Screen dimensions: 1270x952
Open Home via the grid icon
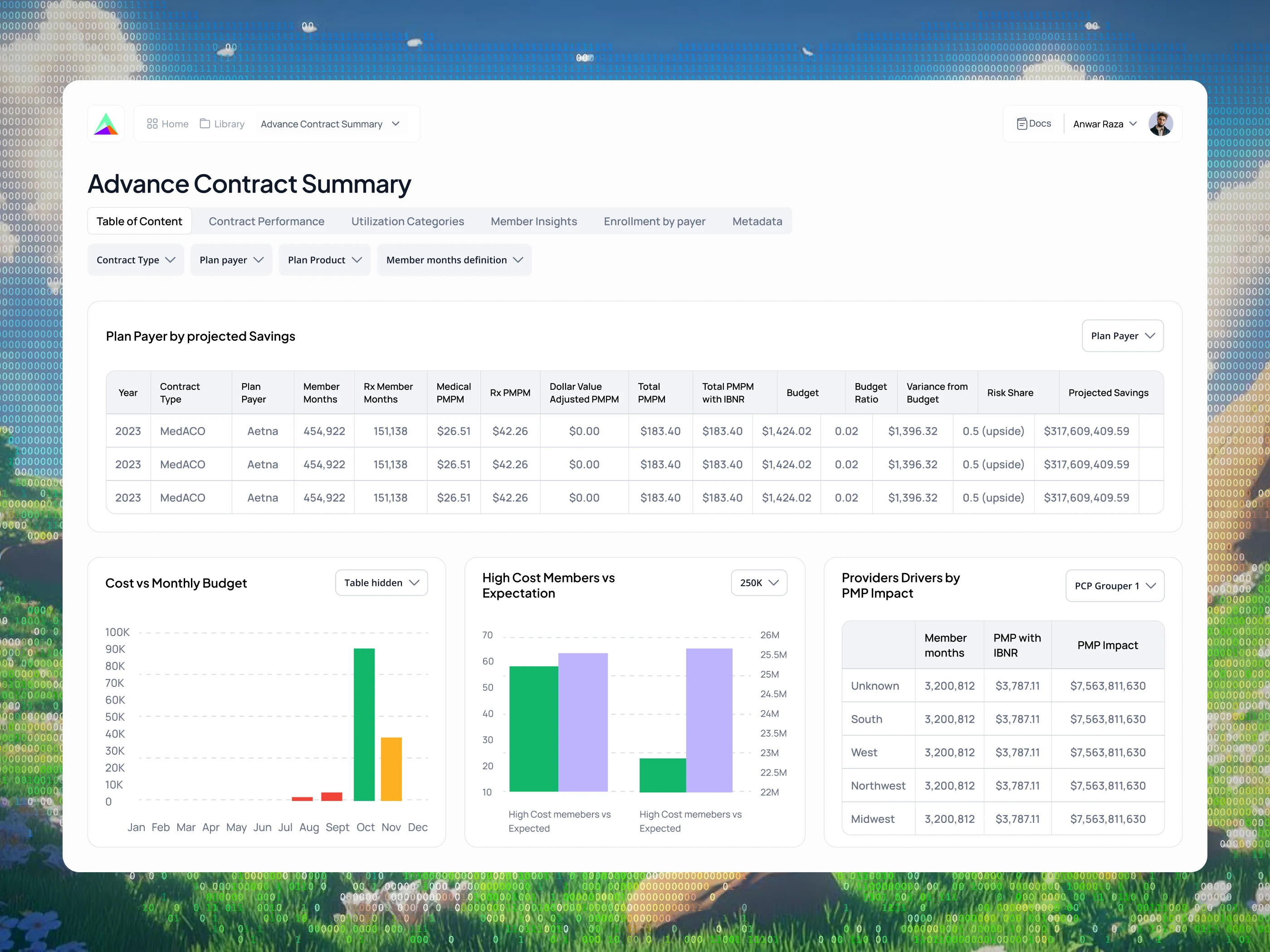(x=152, y=124)
